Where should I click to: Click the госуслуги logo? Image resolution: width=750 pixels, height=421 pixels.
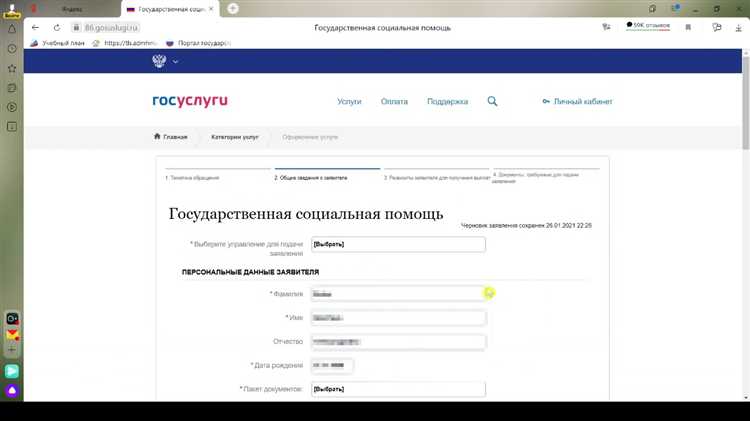tap(190, 100)
